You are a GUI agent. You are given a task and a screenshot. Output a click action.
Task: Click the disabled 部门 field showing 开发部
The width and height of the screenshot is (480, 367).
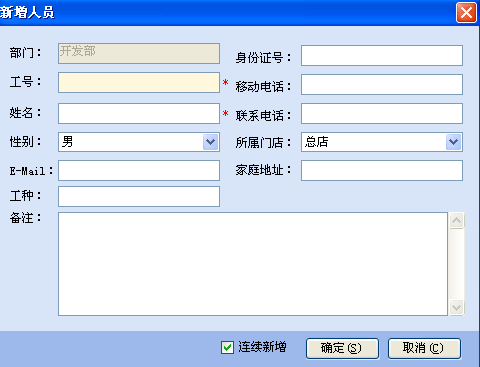tap(139, 53)
